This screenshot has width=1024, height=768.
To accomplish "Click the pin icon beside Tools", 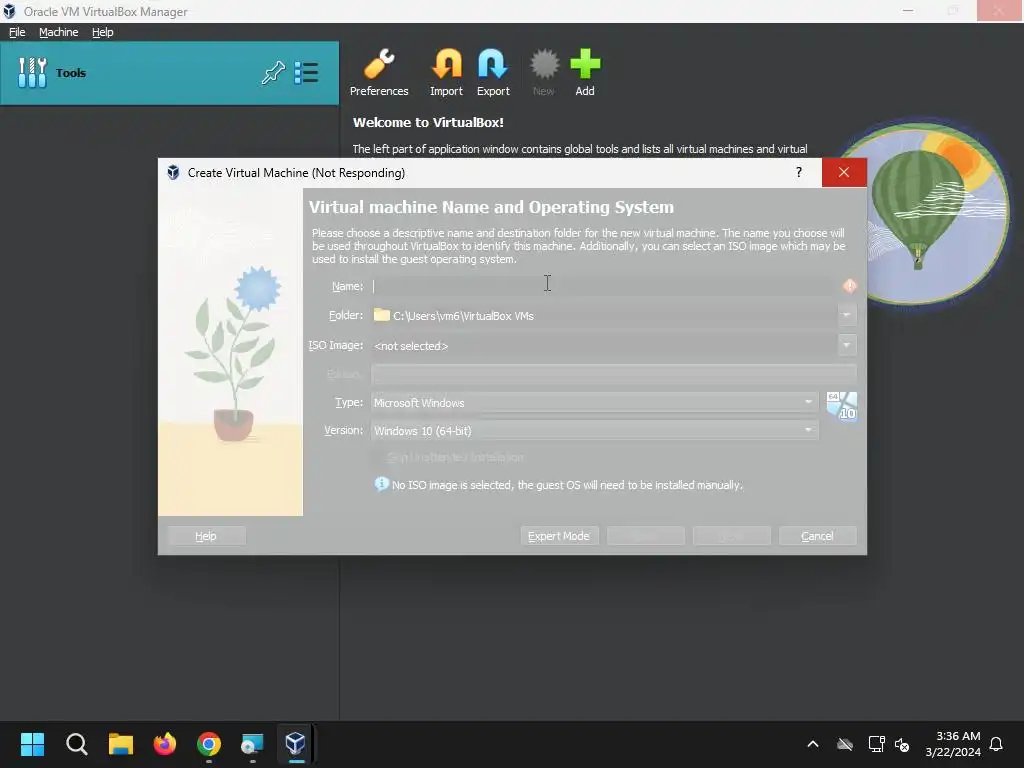I will [x=273, y=72].
